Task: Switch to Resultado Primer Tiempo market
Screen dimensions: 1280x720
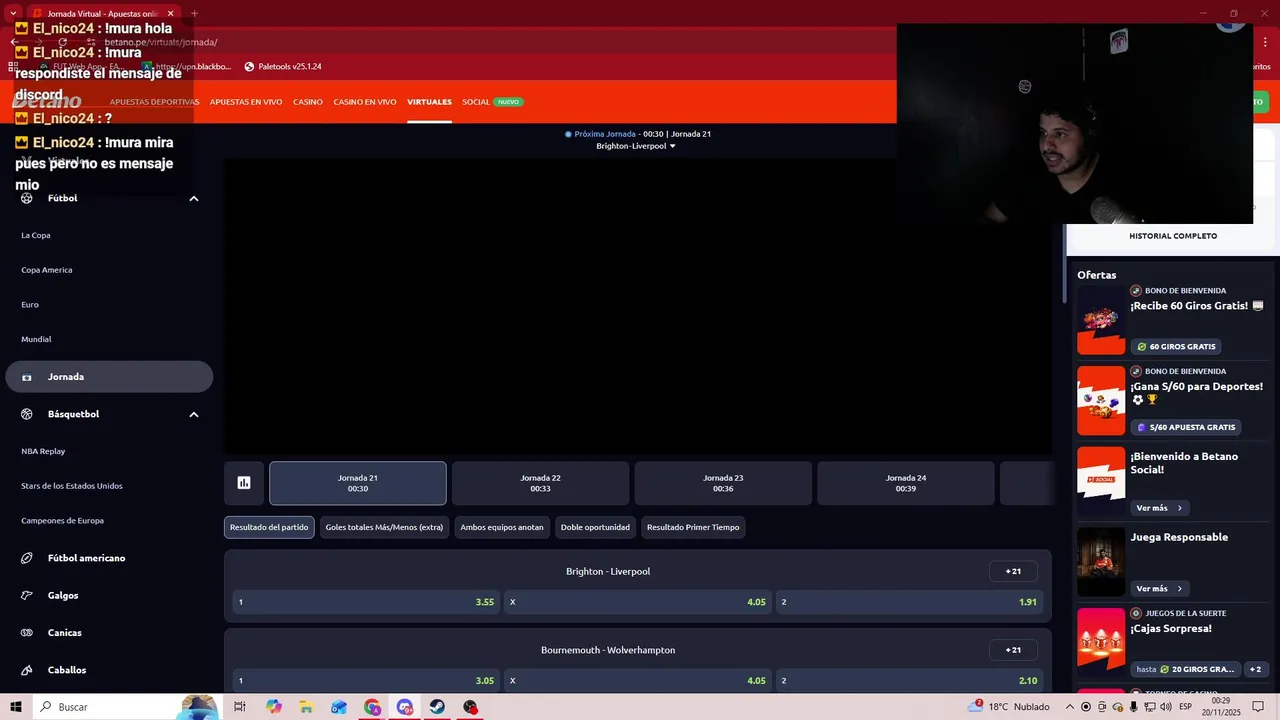Action: point(693,527)
